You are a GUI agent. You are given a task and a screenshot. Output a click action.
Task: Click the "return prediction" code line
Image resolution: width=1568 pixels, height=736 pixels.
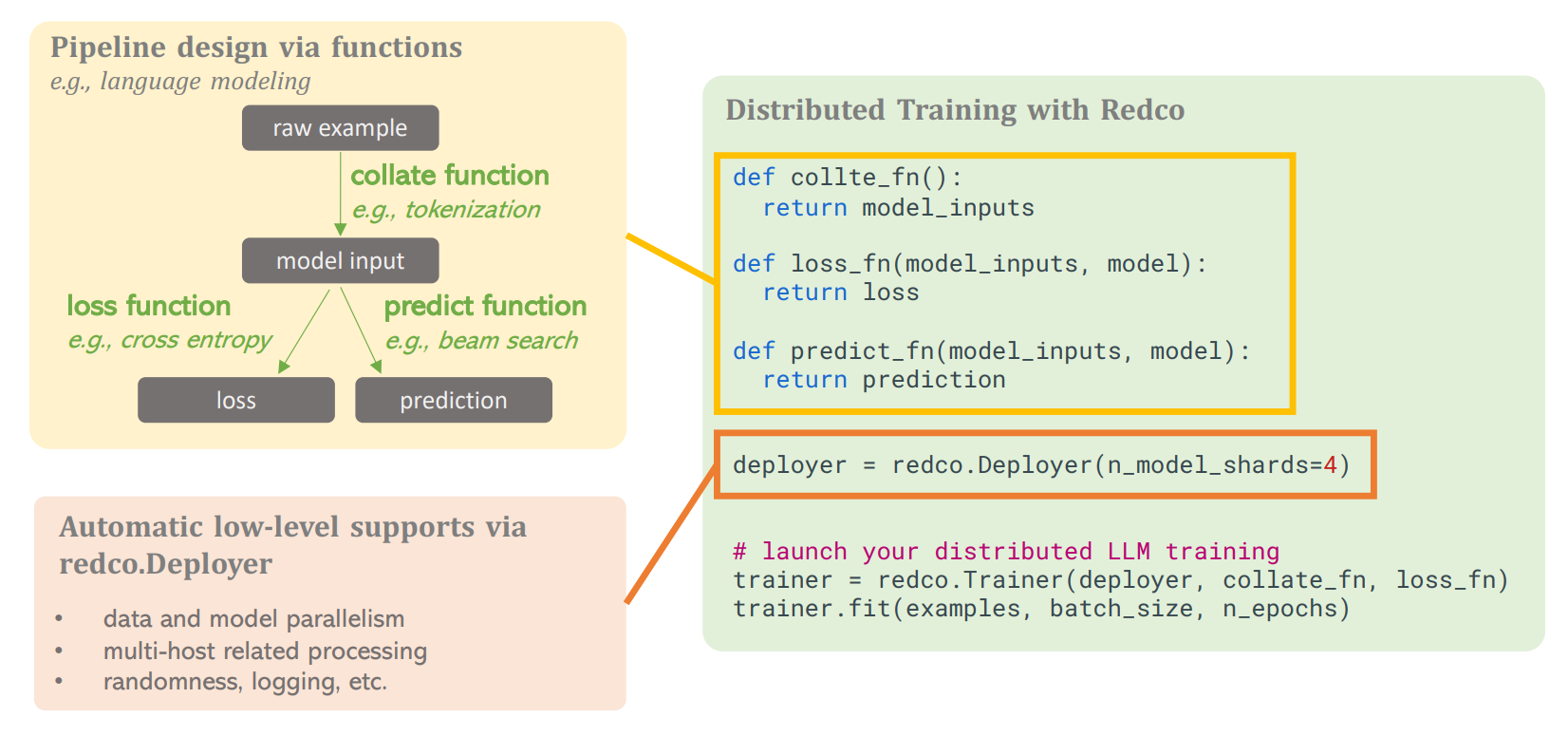pos(884,380)
